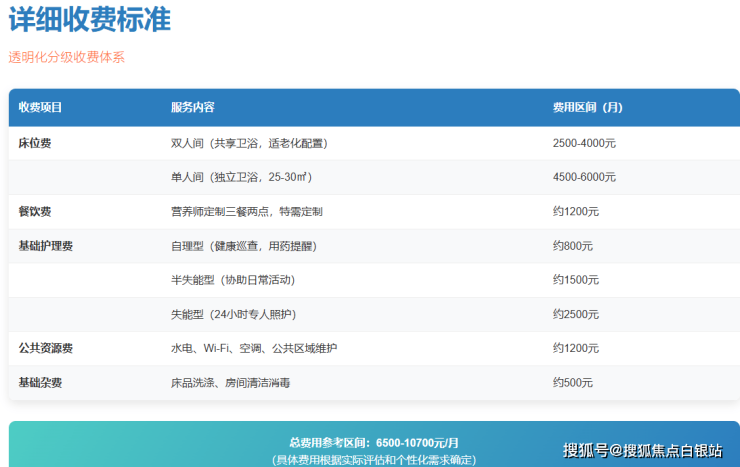Select the 营养师定制三餐两点 service cell
Viewport: 740px width, 467px height.
246,211
